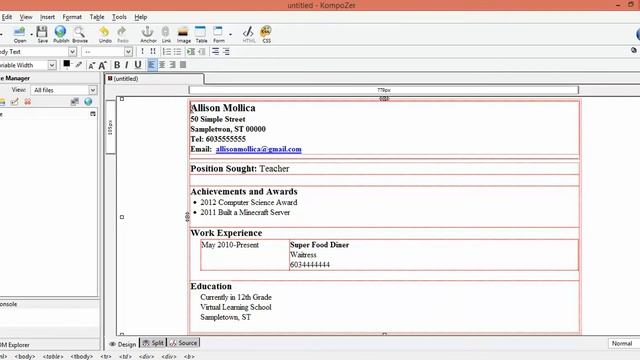Toggle right text alignment
This screenshot has height=360, width=640.
(173, 65)
